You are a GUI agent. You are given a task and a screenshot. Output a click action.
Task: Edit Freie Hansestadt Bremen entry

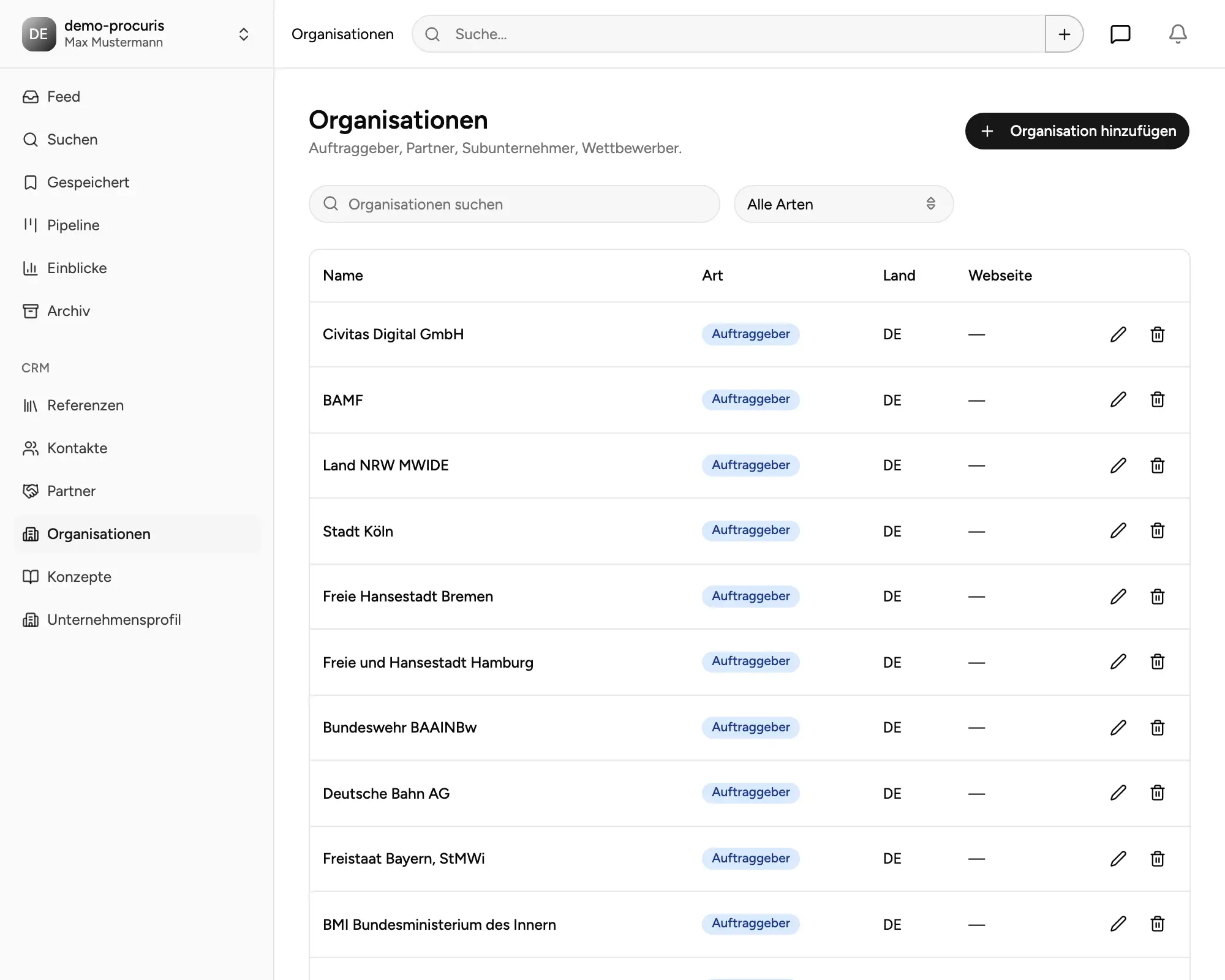1118,597
